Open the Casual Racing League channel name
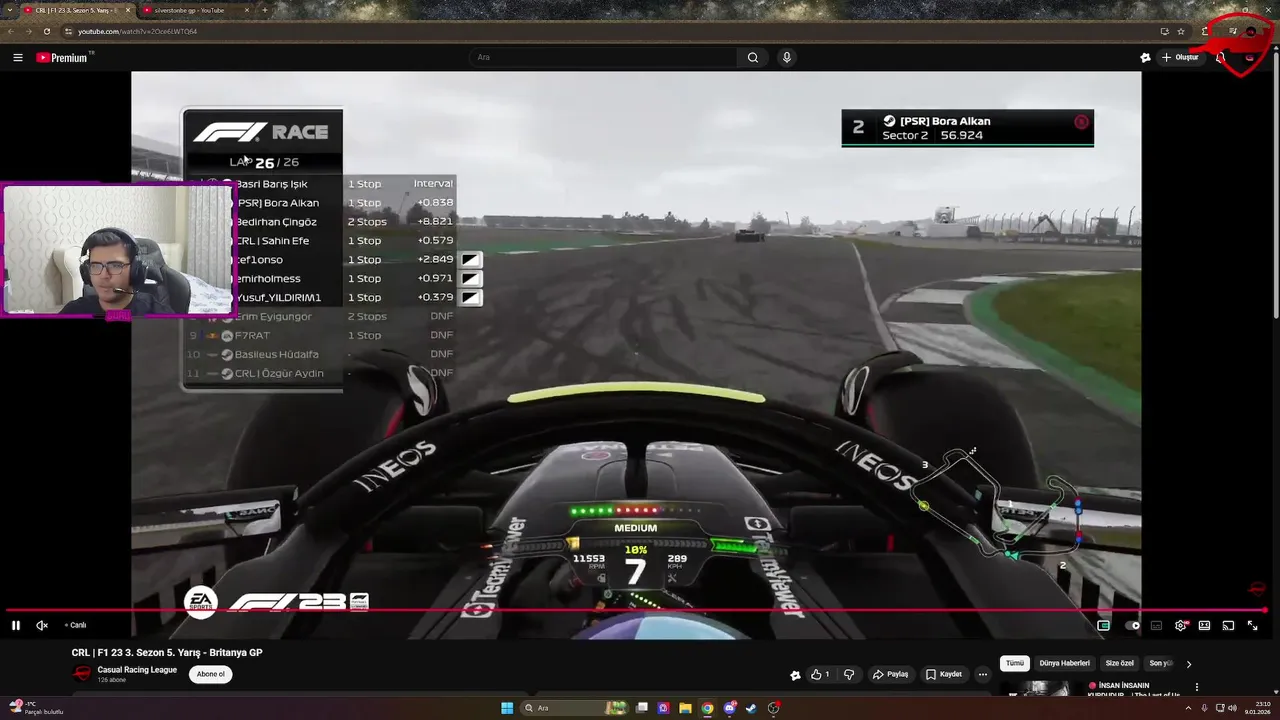 [x=137, y=670]
